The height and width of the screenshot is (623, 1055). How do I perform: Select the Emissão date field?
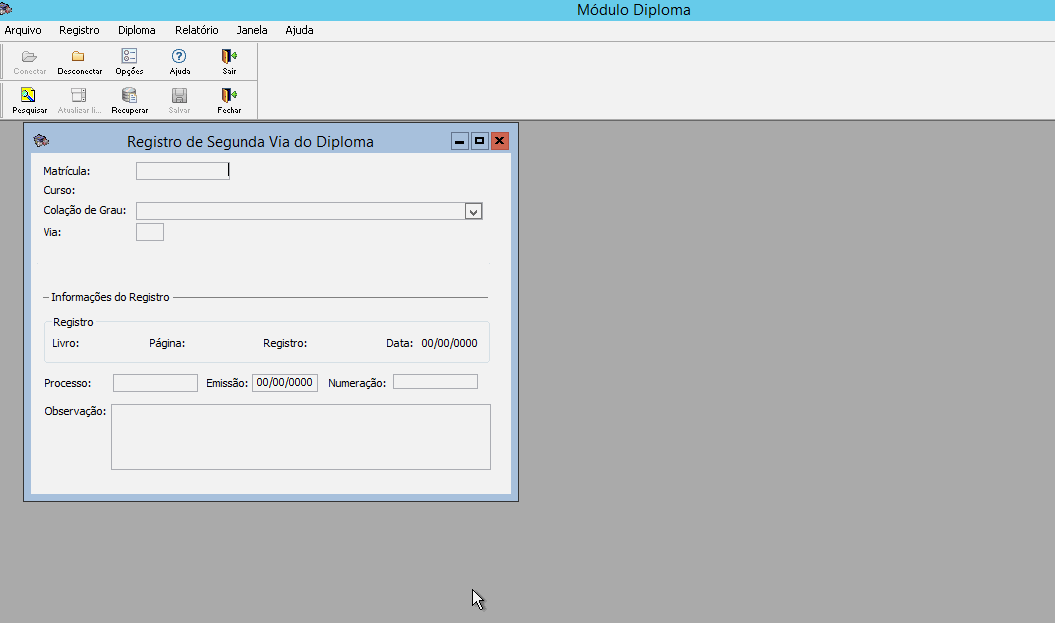(285, 383)
